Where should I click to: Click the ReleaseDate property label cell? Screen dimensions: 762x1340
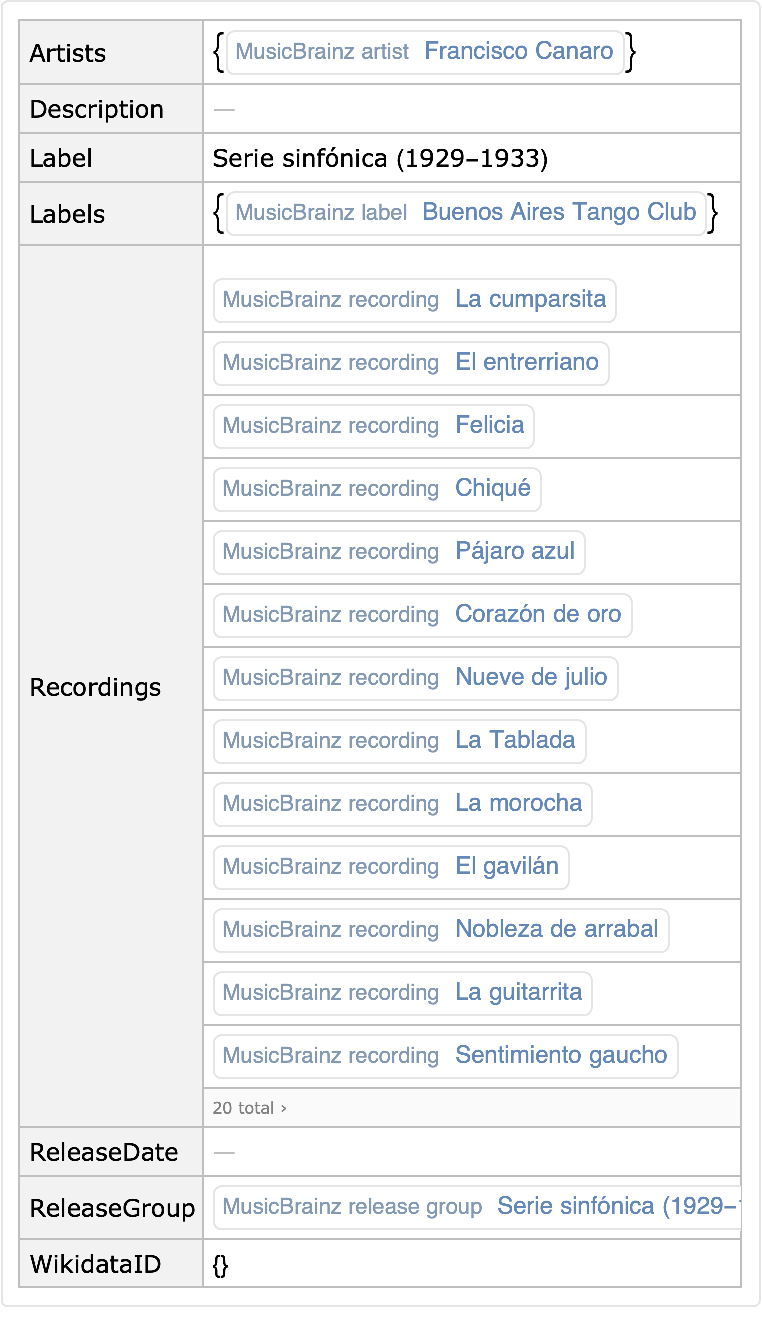pyautogui.click(x=103, y=1152)
